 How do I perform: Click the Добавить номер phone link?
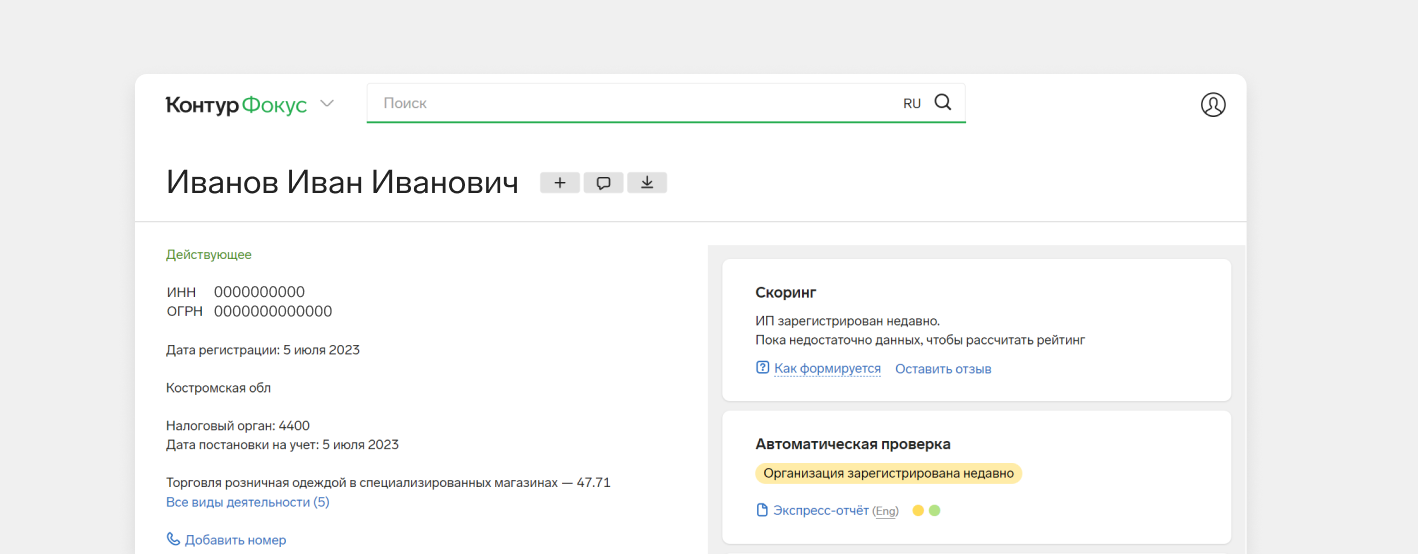tap(235, 540)
